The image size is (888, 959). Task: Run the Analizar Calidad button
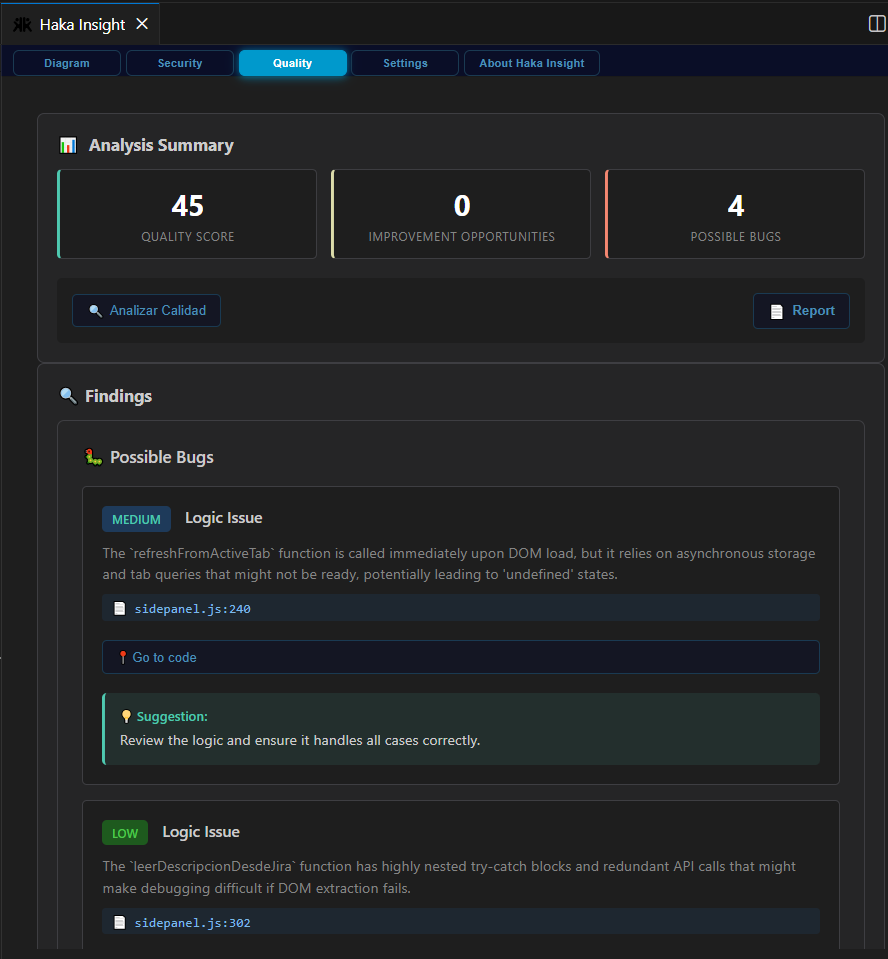tap(146, 311)
